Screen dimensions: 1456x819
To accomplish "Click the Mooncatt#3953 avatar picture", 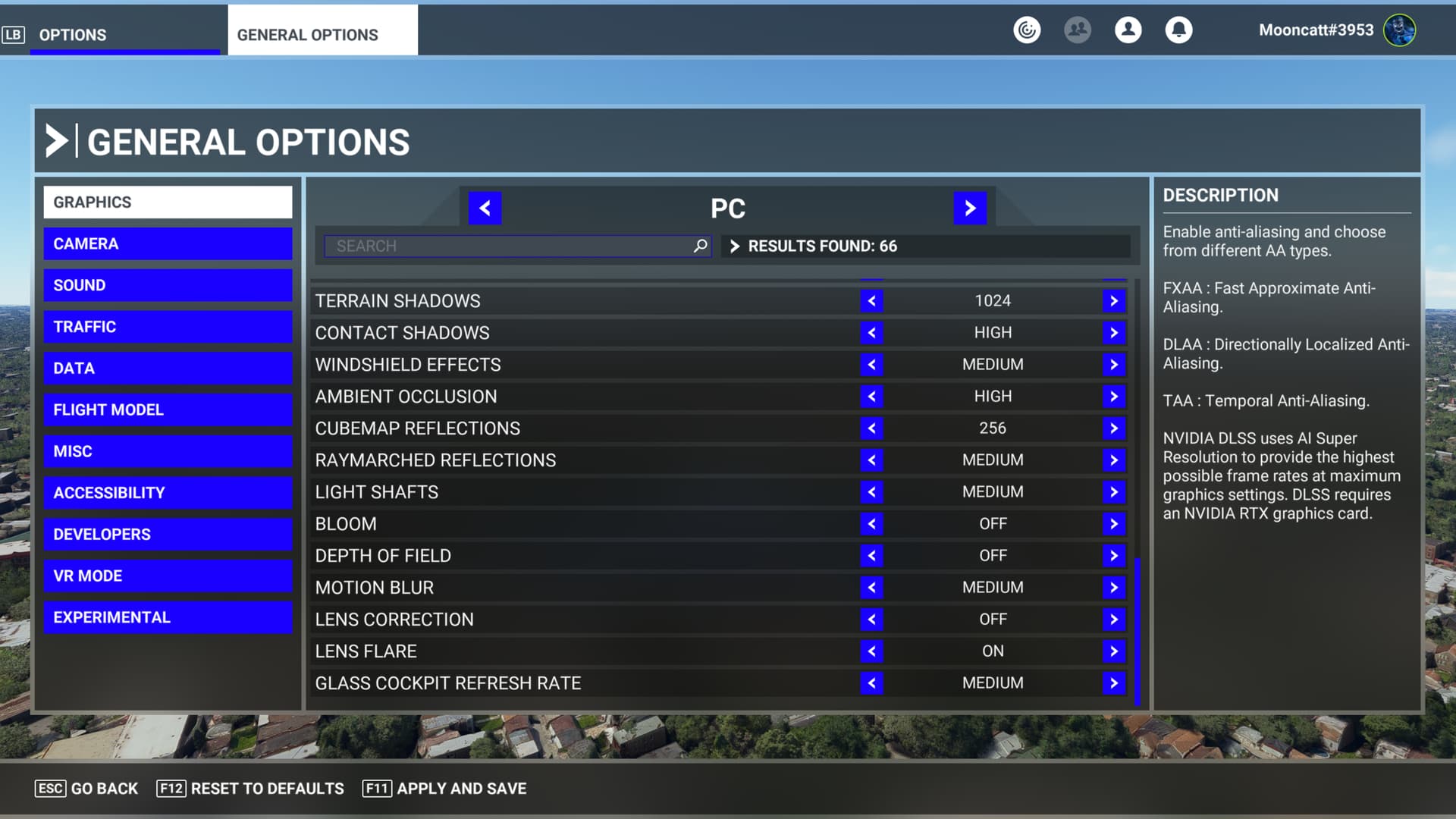I will [x=1399, y=30].
